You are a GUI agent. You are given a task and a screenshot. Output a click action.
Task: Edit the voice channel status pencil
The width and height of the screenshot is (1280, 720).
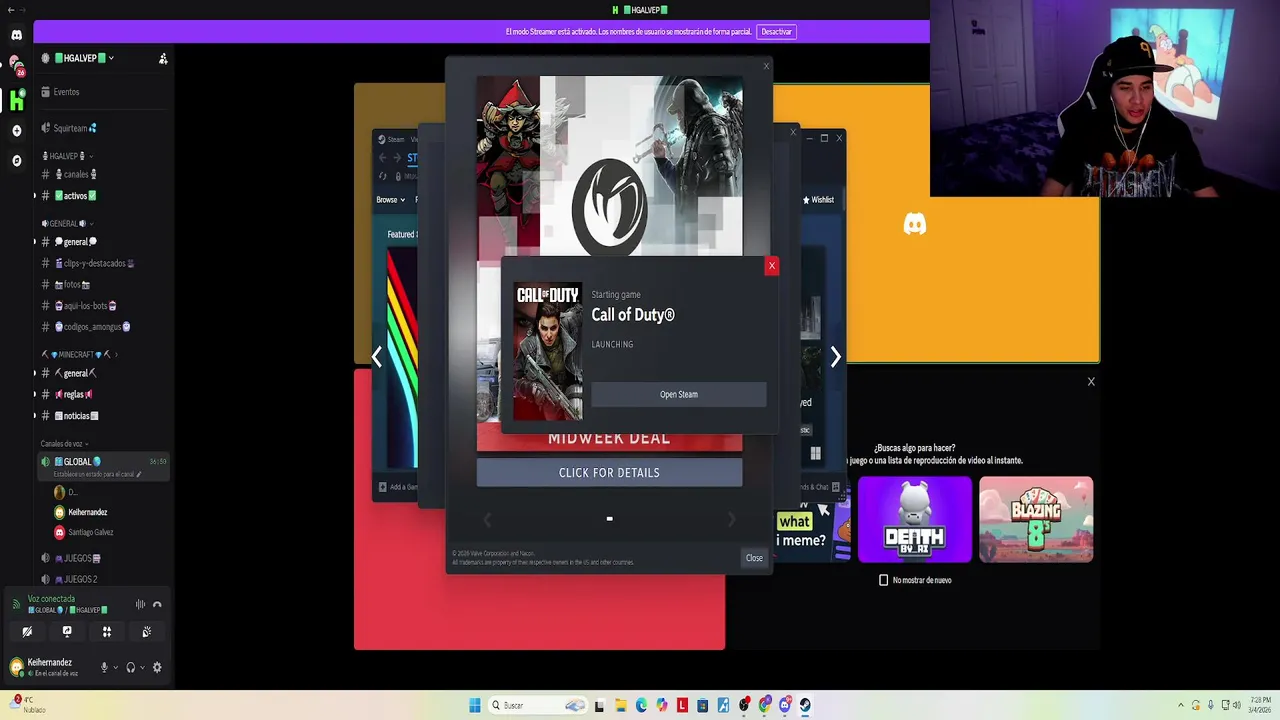pyautogui.click(x=139, y=474)
